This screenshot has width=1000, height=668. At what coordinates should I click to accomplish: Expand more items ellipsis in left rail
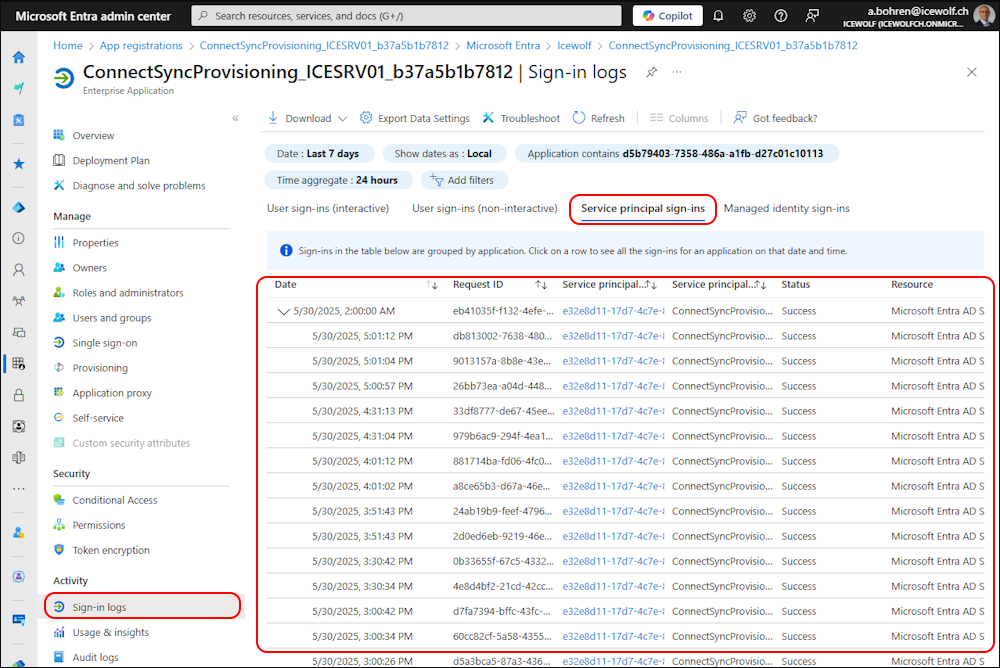coord(18,489)
